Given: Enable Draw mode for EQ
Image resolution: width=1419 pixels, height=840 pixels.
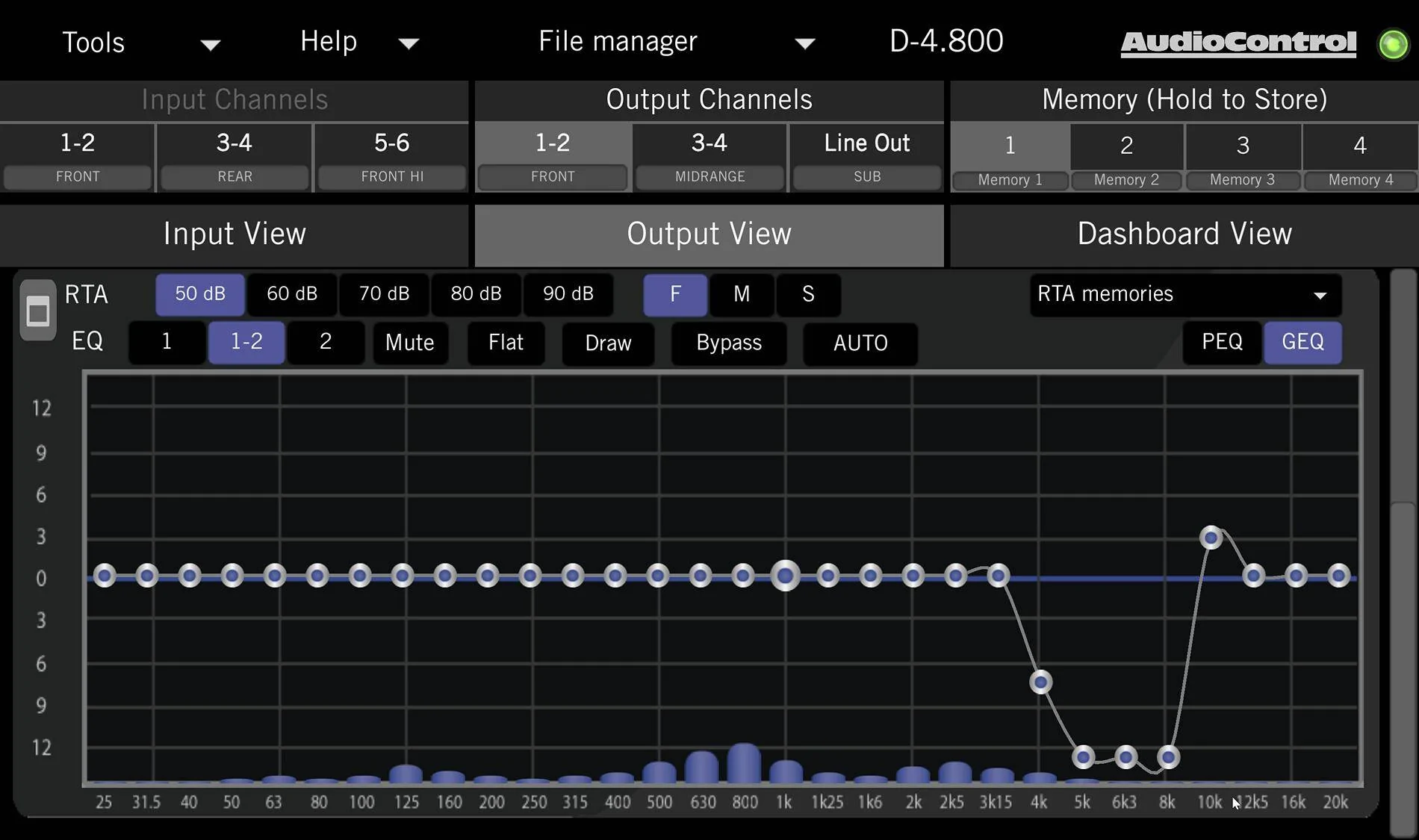Looking at the screenshot, I should 608,343.
